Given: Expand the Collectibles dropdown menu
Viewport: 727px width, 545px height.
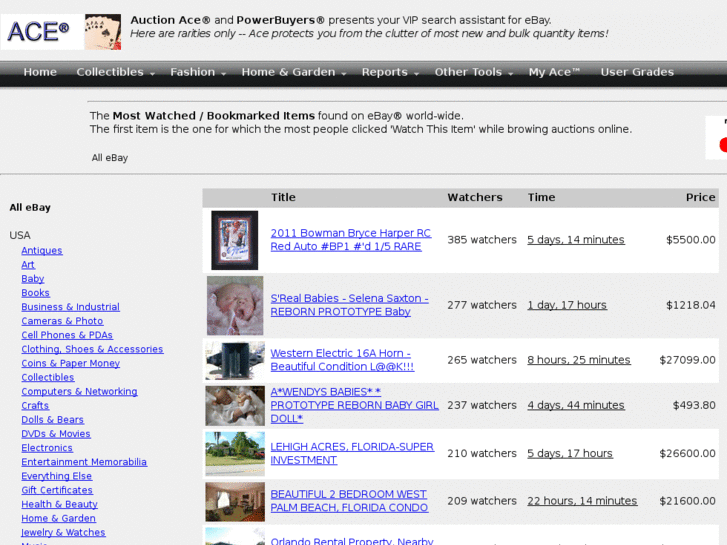Looking at the screenshot, I should point(115,72).
